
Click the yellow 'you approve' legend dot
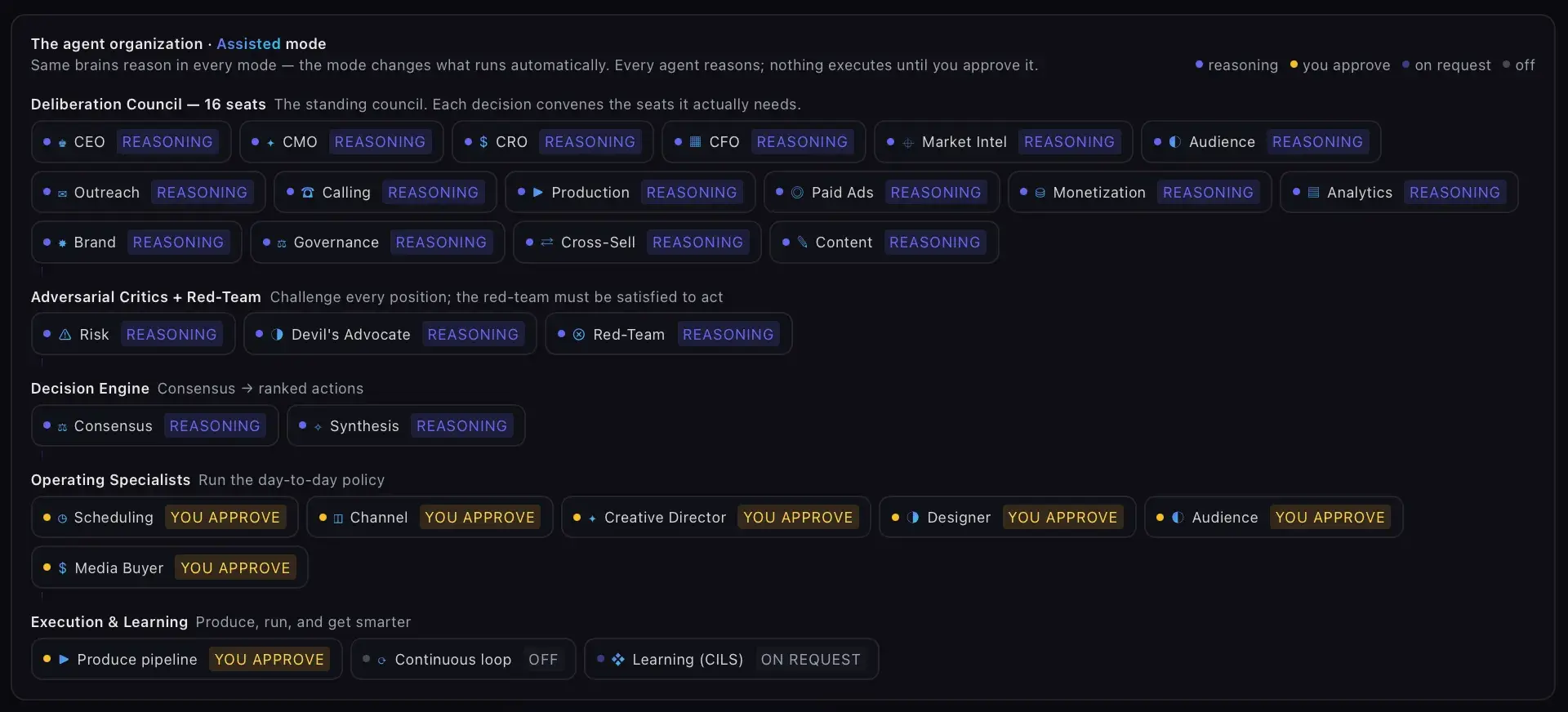[1294, 65]
